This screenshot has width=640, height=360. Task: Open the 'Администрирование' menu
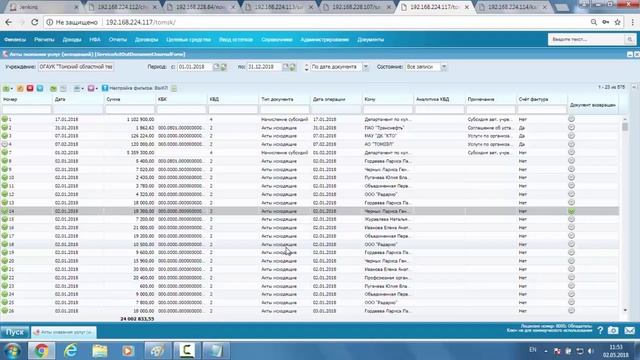click(324, 40)
